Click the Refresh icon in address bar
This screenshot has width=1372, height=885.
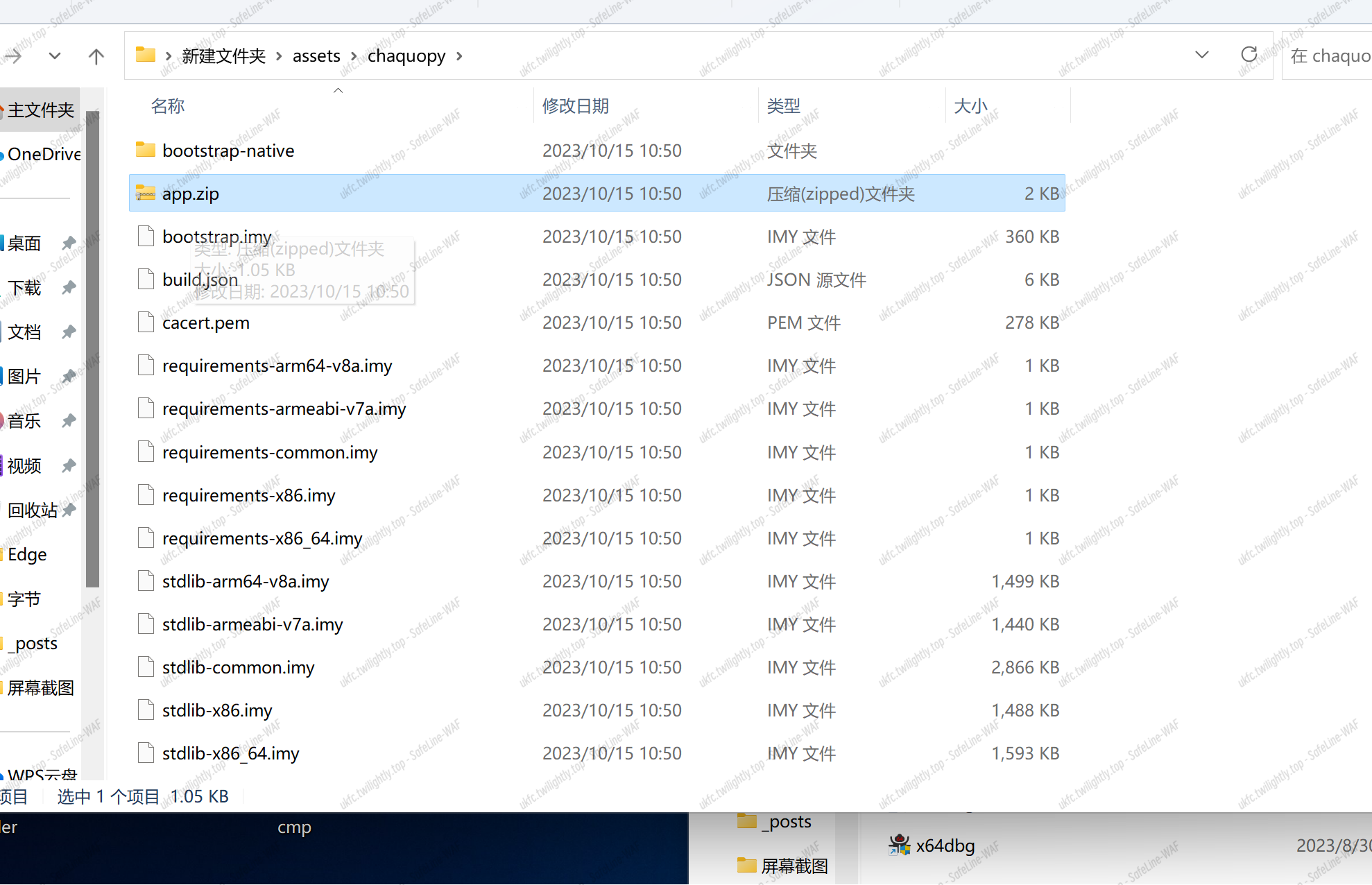1249,55
